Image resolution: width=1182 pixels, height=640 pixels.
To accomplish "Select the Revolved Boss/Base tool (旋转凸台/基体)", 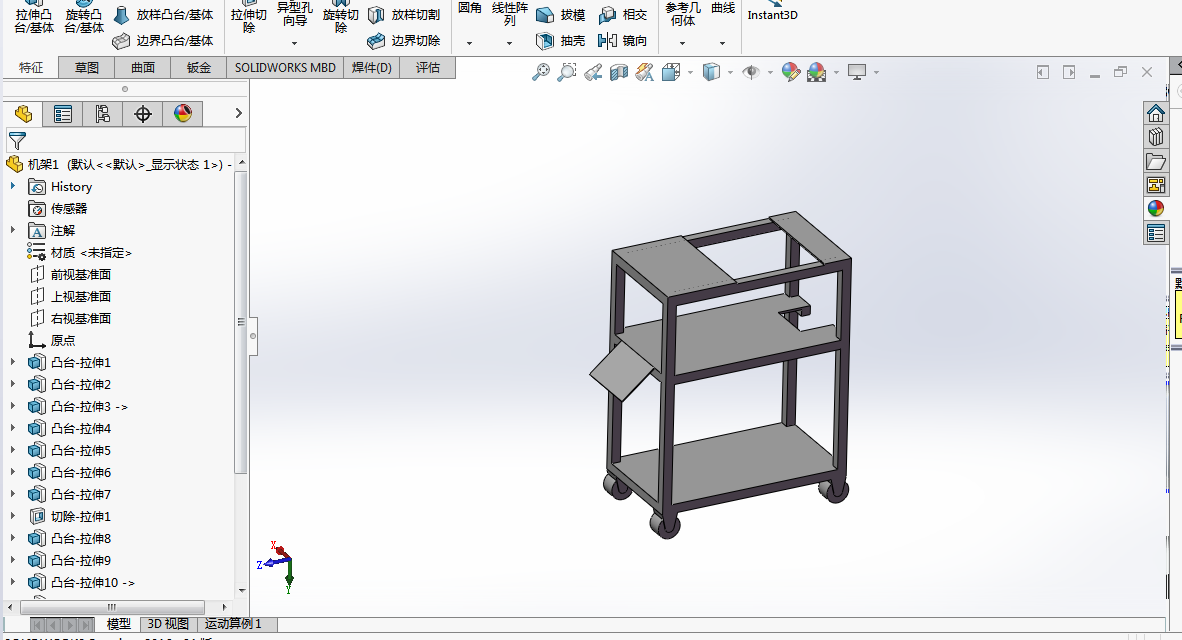I will pos(84,18).
